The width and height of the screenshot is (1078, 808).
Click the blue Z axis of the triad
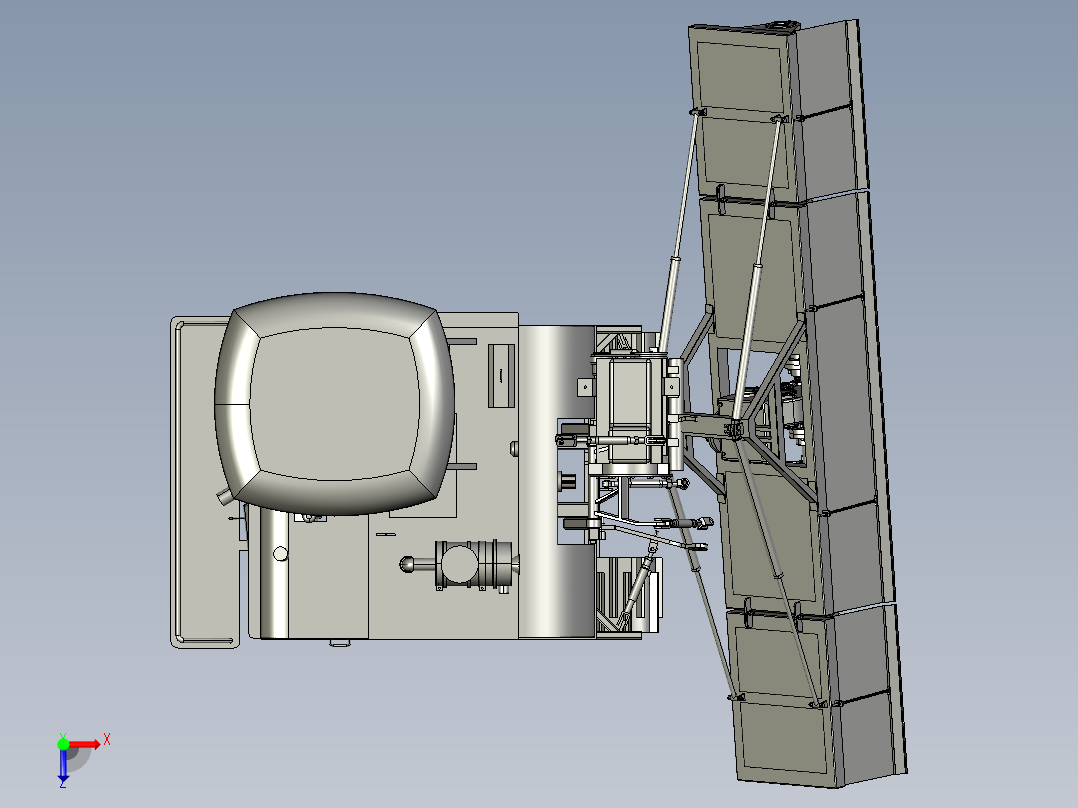click(x=63, y=767)
